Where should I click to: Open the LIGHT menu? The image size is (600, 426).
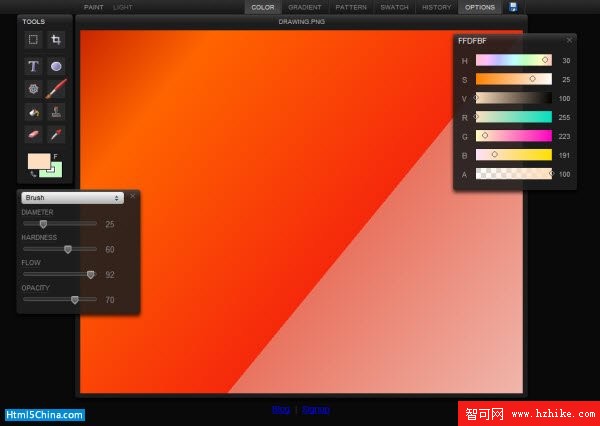(123, 7)
